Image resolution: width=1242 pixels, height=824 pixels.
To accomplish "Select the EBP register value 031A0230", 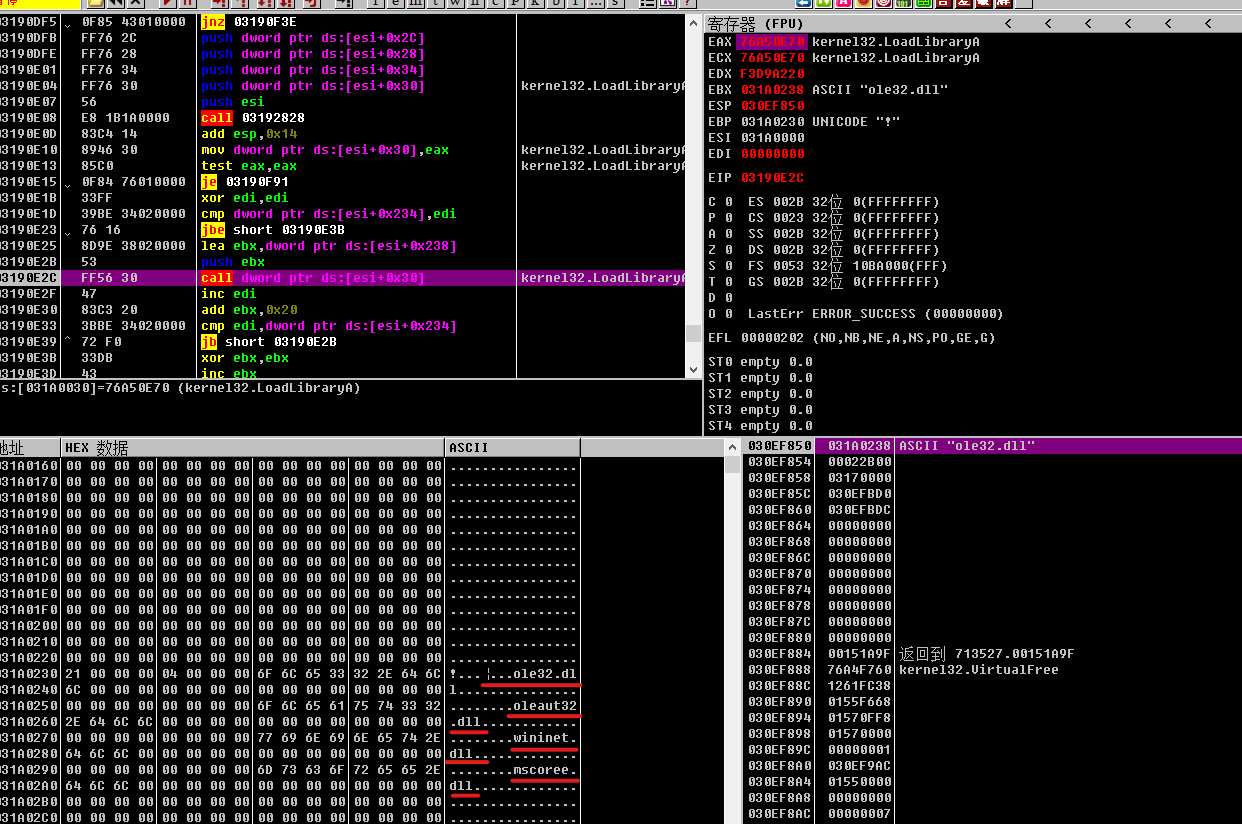I will pos(772,122).
